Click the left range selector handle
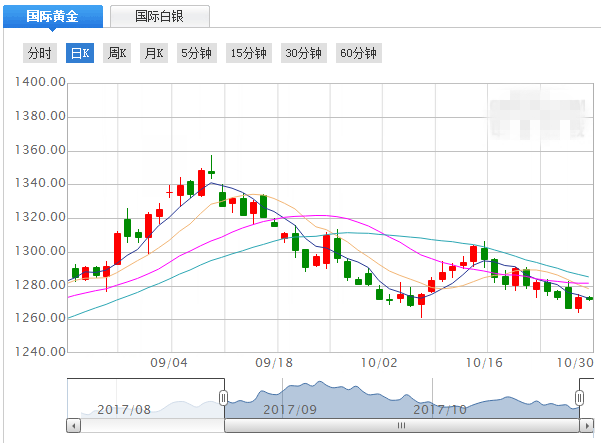This screenshot has height=443, width=601. point(224,397)
